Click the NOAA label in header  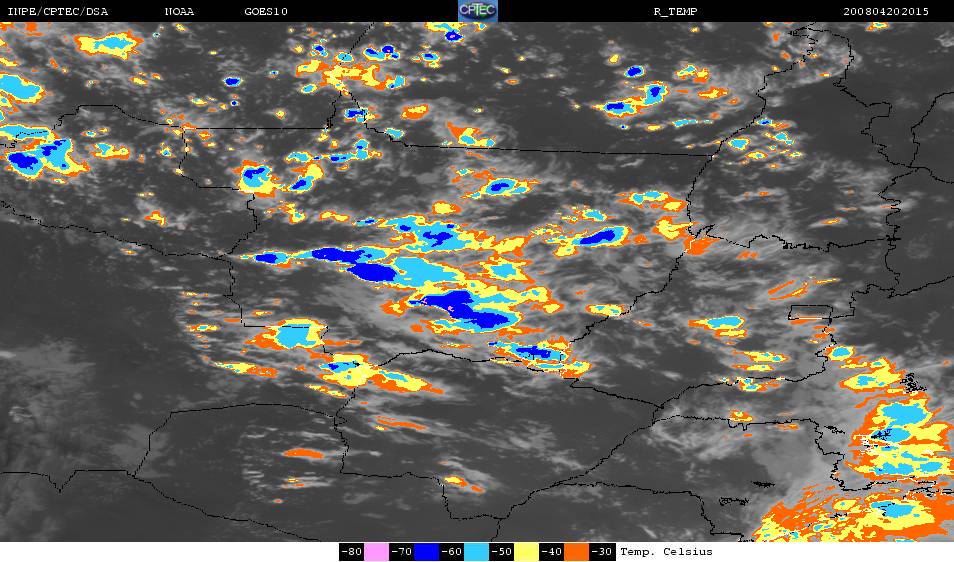click(x=179, y=12)
